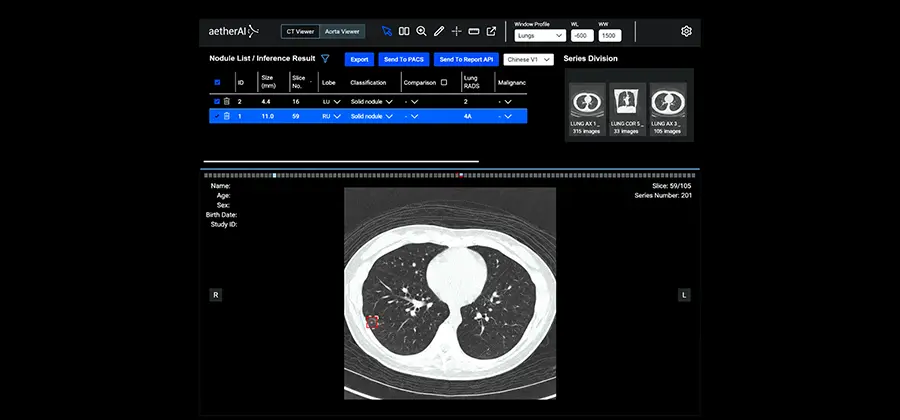Click the red nodule marker on CT image

point(373,322)
